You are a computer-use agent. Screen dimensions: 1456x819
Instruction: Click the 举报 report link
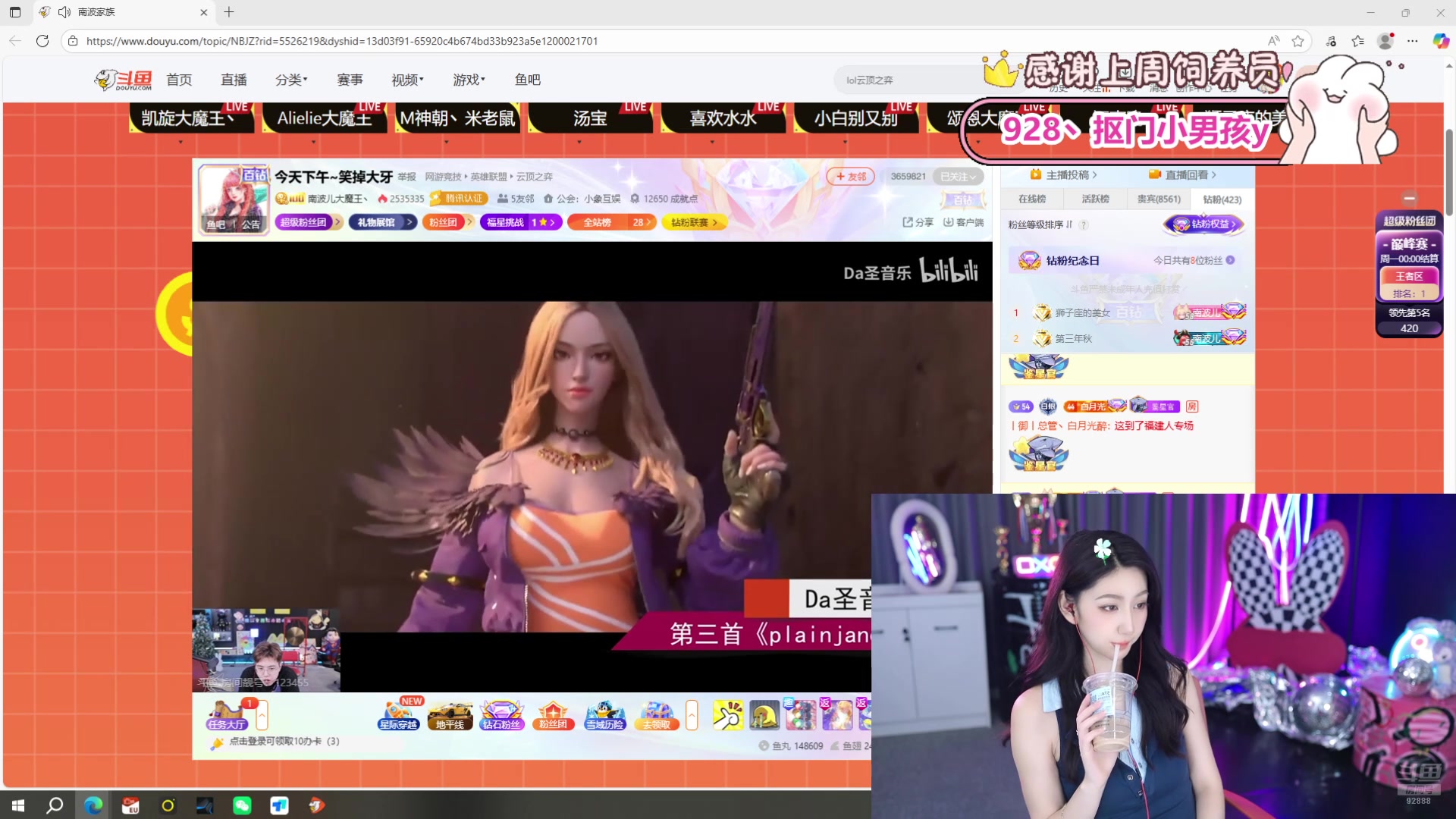coord(407,177)
